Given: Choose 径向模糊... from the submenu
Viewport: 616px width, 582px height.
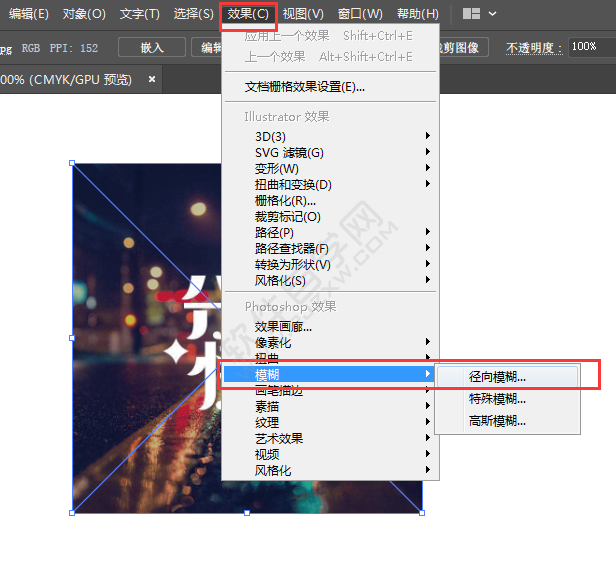Looking at the screenshot, I should [x=507, y=377].
